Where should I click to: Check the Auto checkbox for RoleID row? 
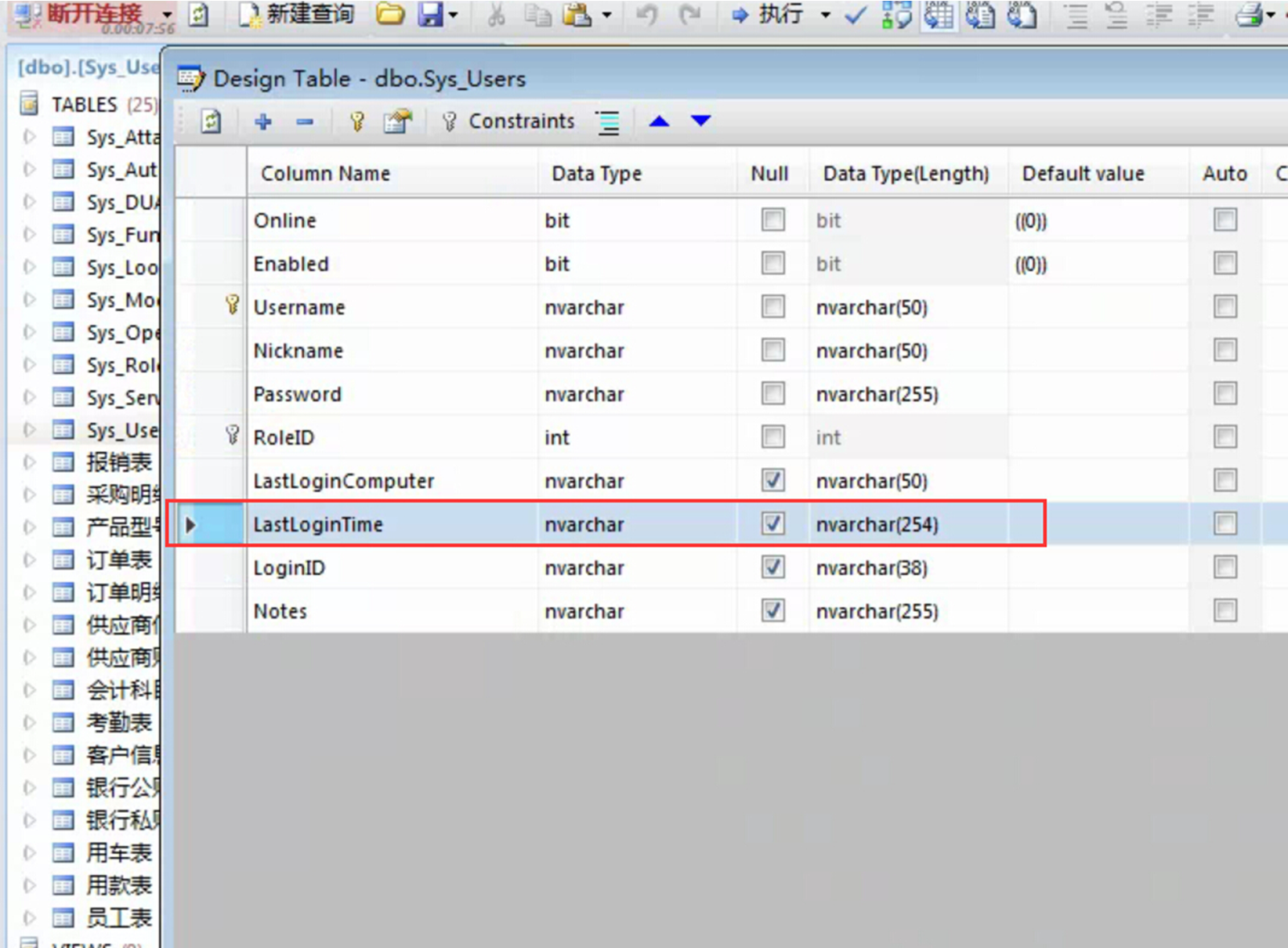click(1225, 437)
